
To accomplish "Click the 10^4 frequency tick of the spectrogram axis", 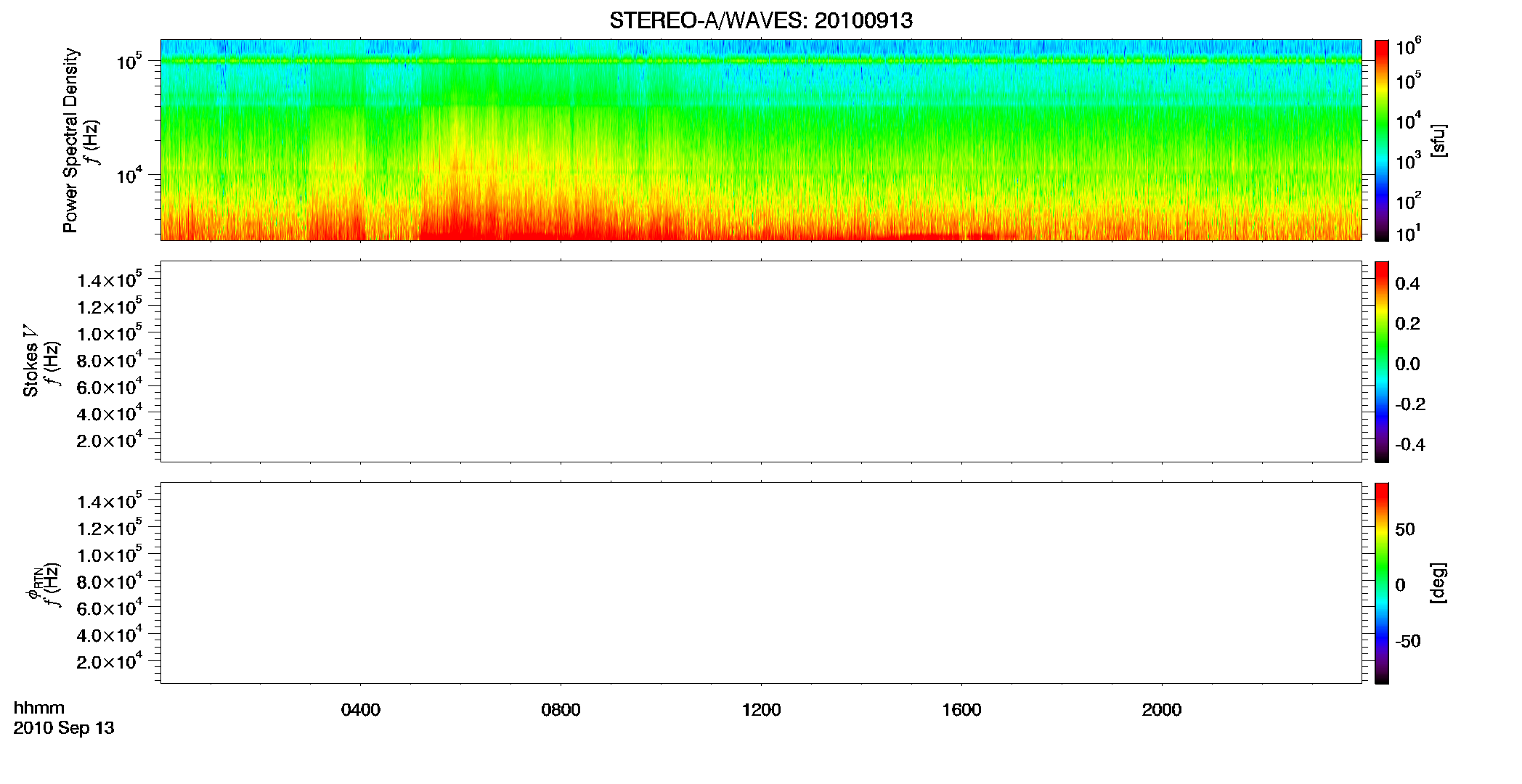I will pos(129,175).
